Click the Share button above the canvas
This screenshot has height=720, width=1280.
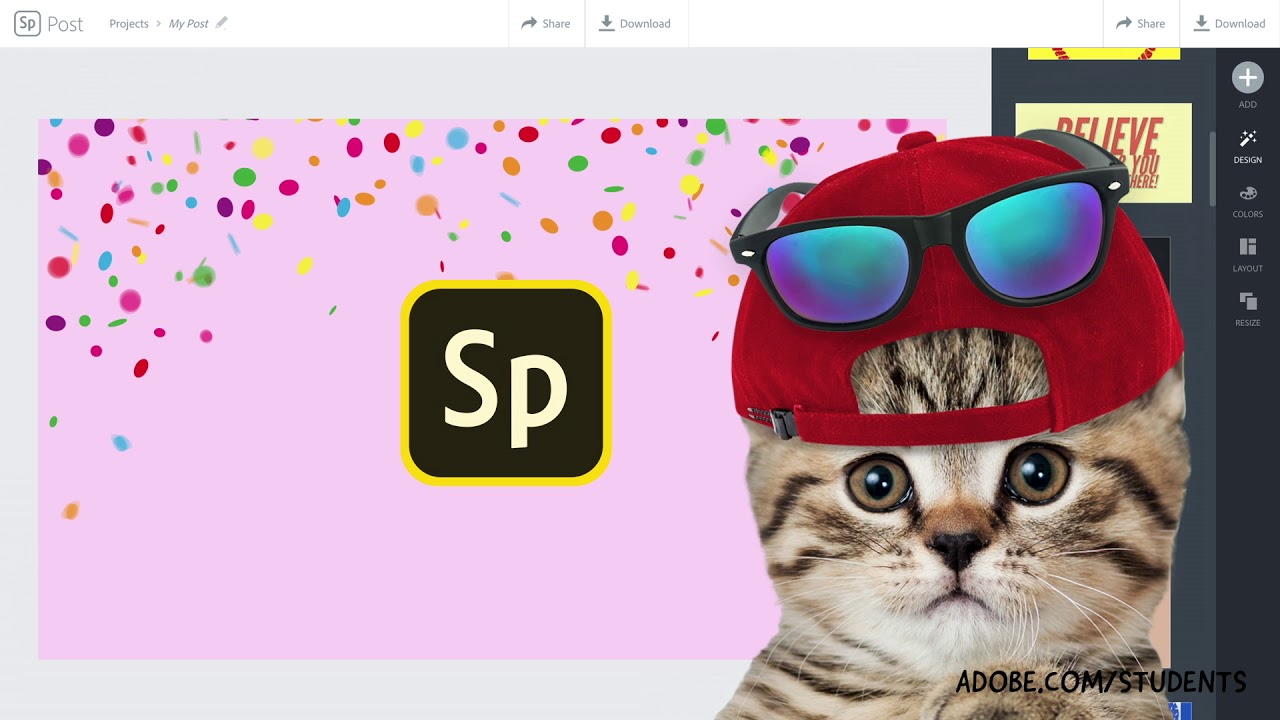coord(546,23)
